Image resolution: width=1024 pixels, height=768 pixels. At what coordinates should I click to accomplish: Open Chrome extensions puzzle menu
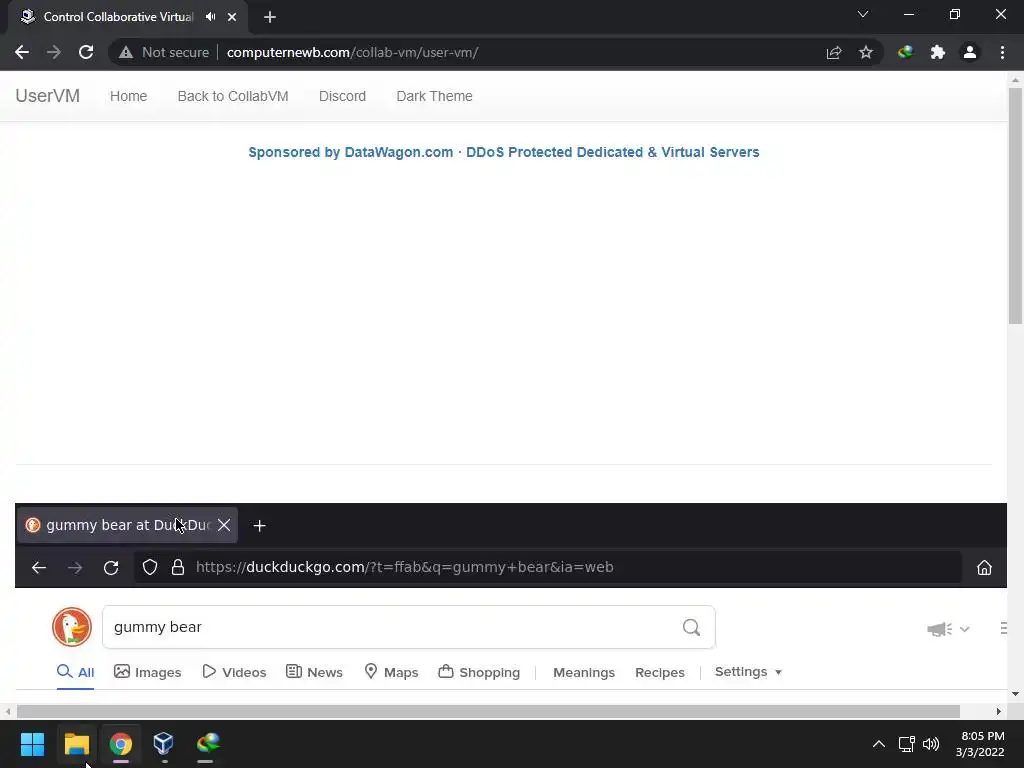pos(938,52)
